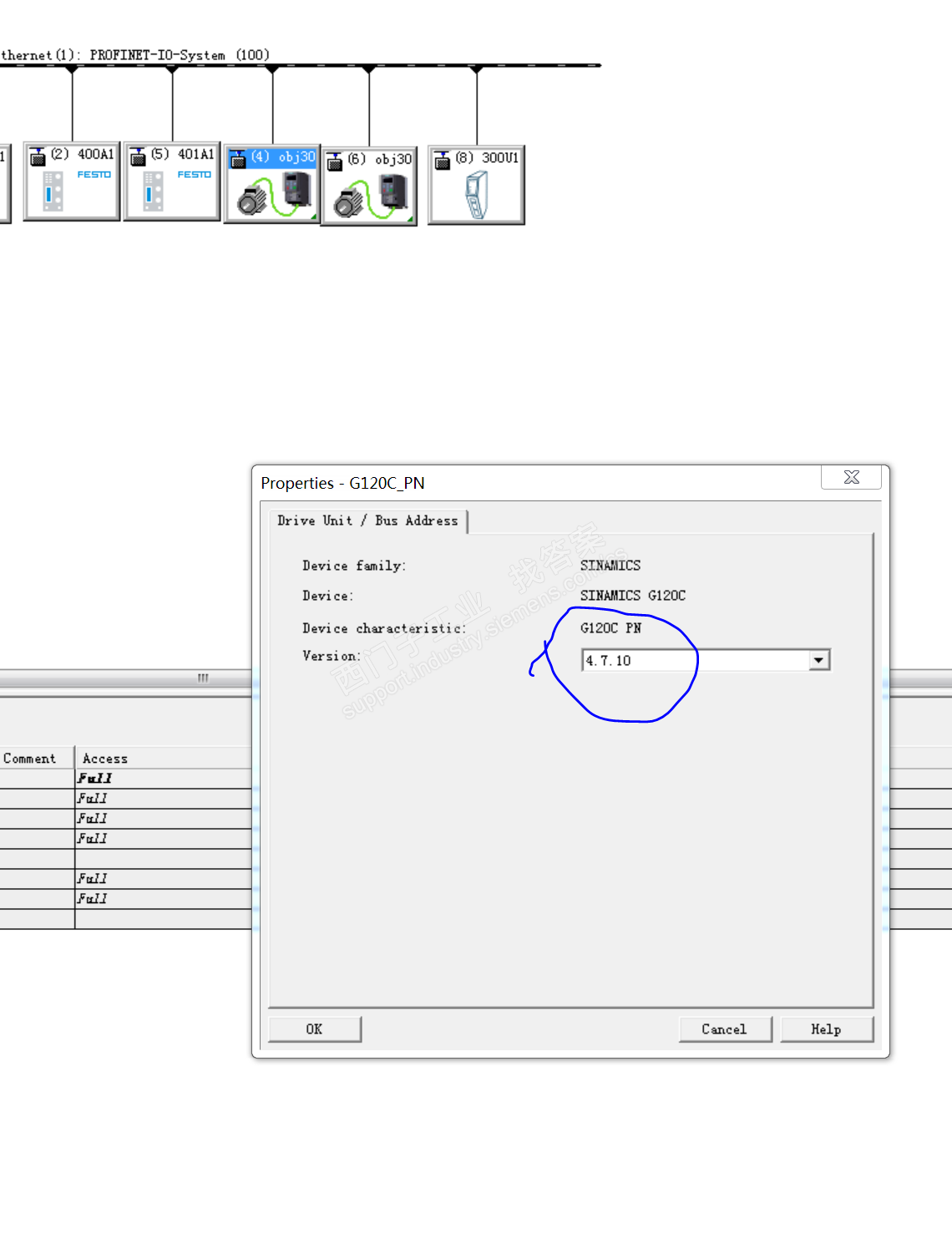Open Help for G120C_PN properties

click(827, 1029)
